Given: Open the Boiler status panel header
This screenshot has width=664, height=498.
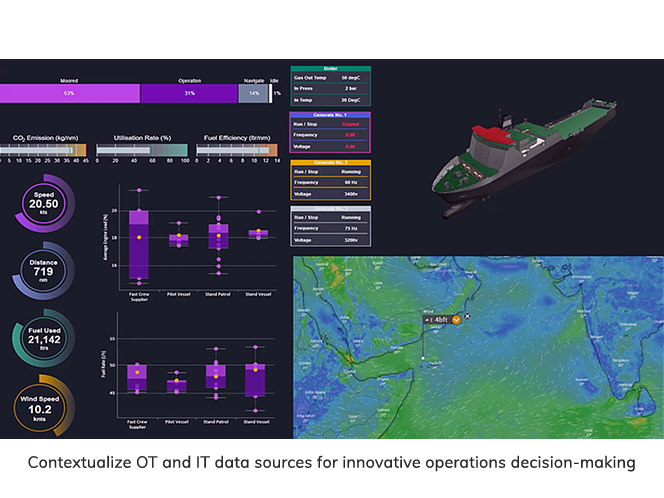Looking at the screenshot, I should pyautogui.click(x=330, y=70).
